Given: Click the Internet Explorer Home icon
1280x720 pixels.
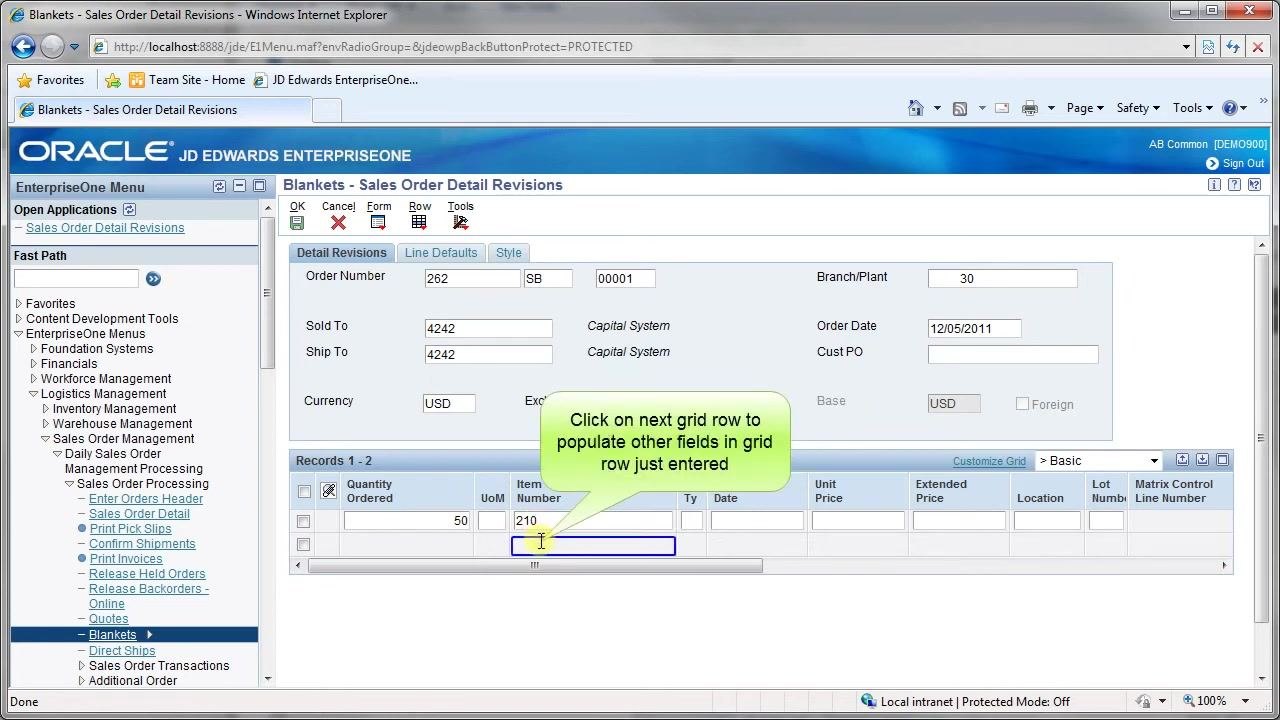Looking at the screenshot, I should click(916, 108).
